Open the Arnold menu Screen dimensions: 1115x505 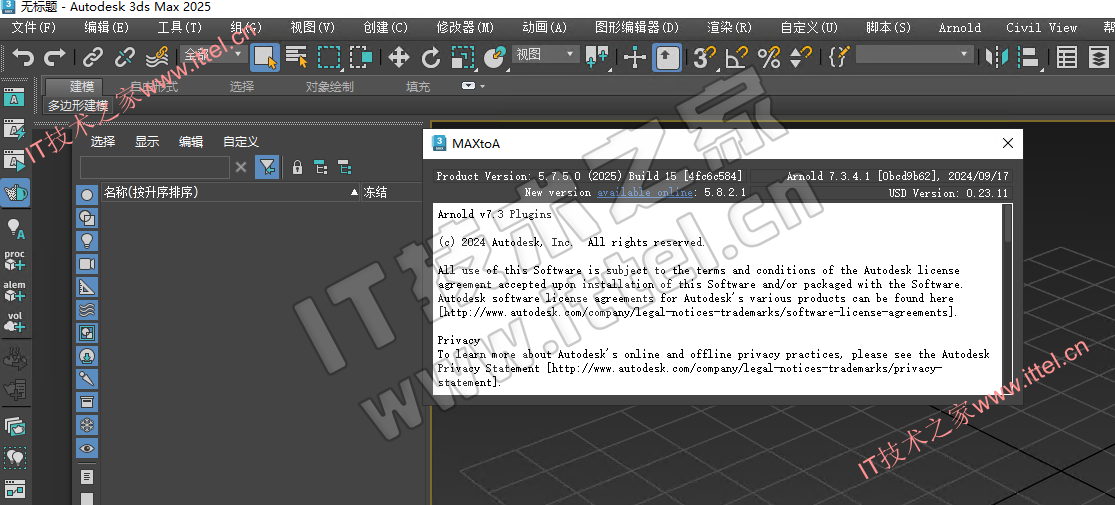pyautogui.click(x=959, y=28)
